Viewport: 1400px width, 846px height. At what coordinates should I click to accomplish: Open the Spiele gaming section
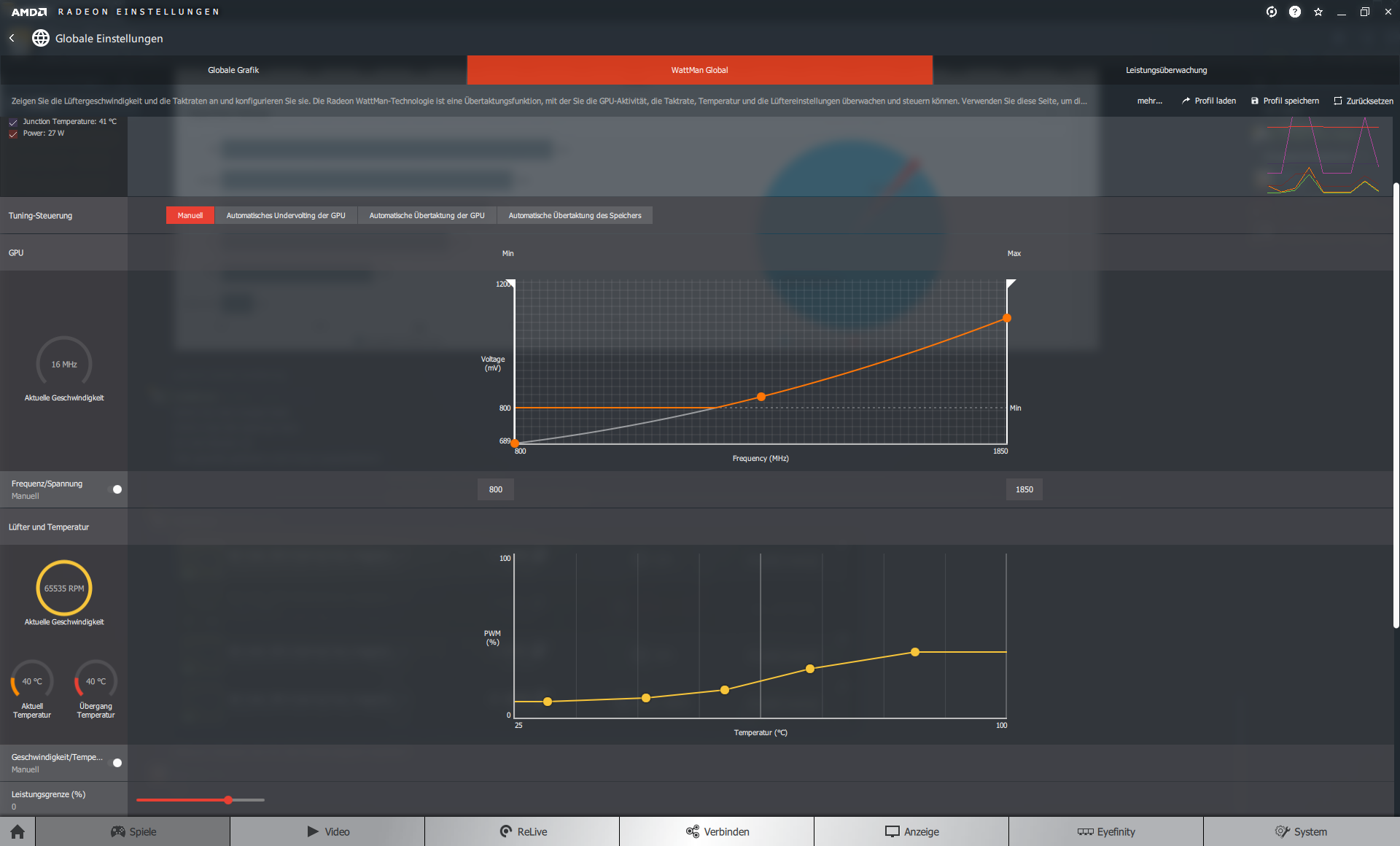point(133,831)
